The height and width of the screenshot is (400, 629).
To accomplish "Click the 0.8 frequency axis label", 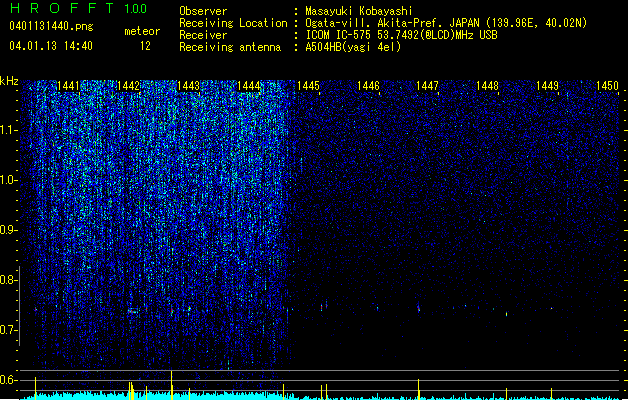I will [x=8, y=280].
